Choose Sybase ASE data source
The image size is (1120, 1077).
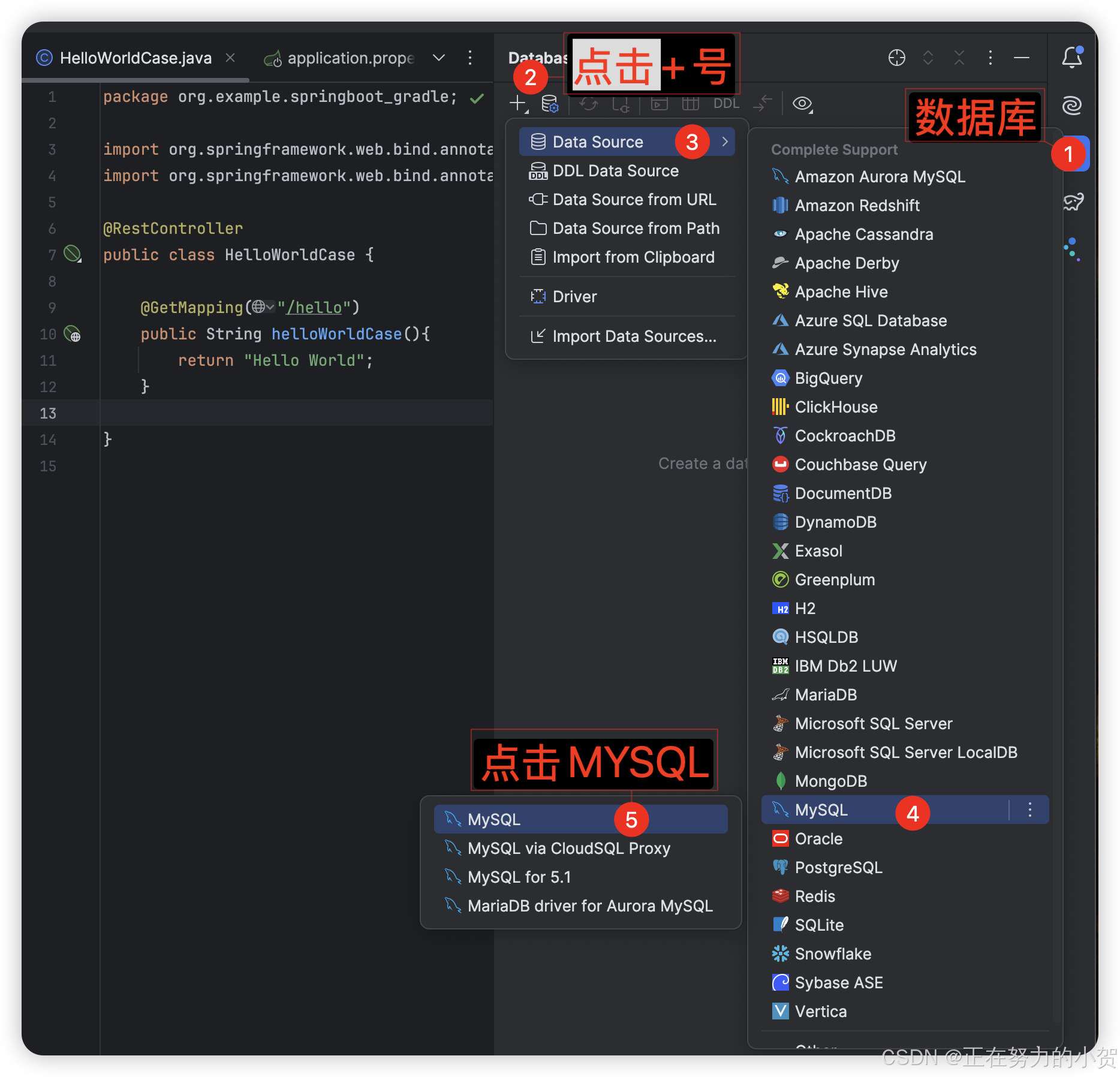[x=905, y=983]
